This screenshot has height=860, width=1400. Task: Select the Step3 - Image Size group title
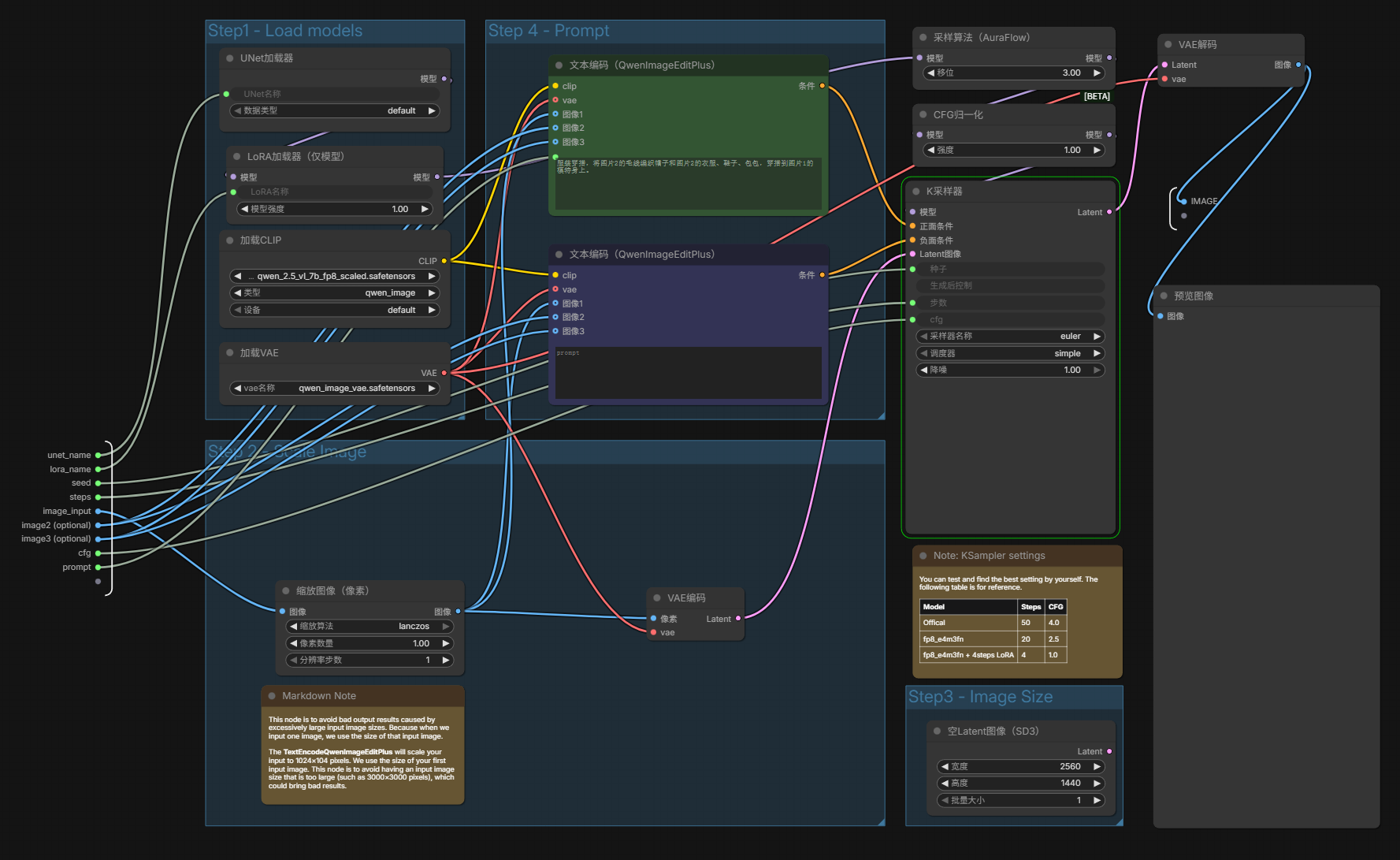(x=980, y=697)
